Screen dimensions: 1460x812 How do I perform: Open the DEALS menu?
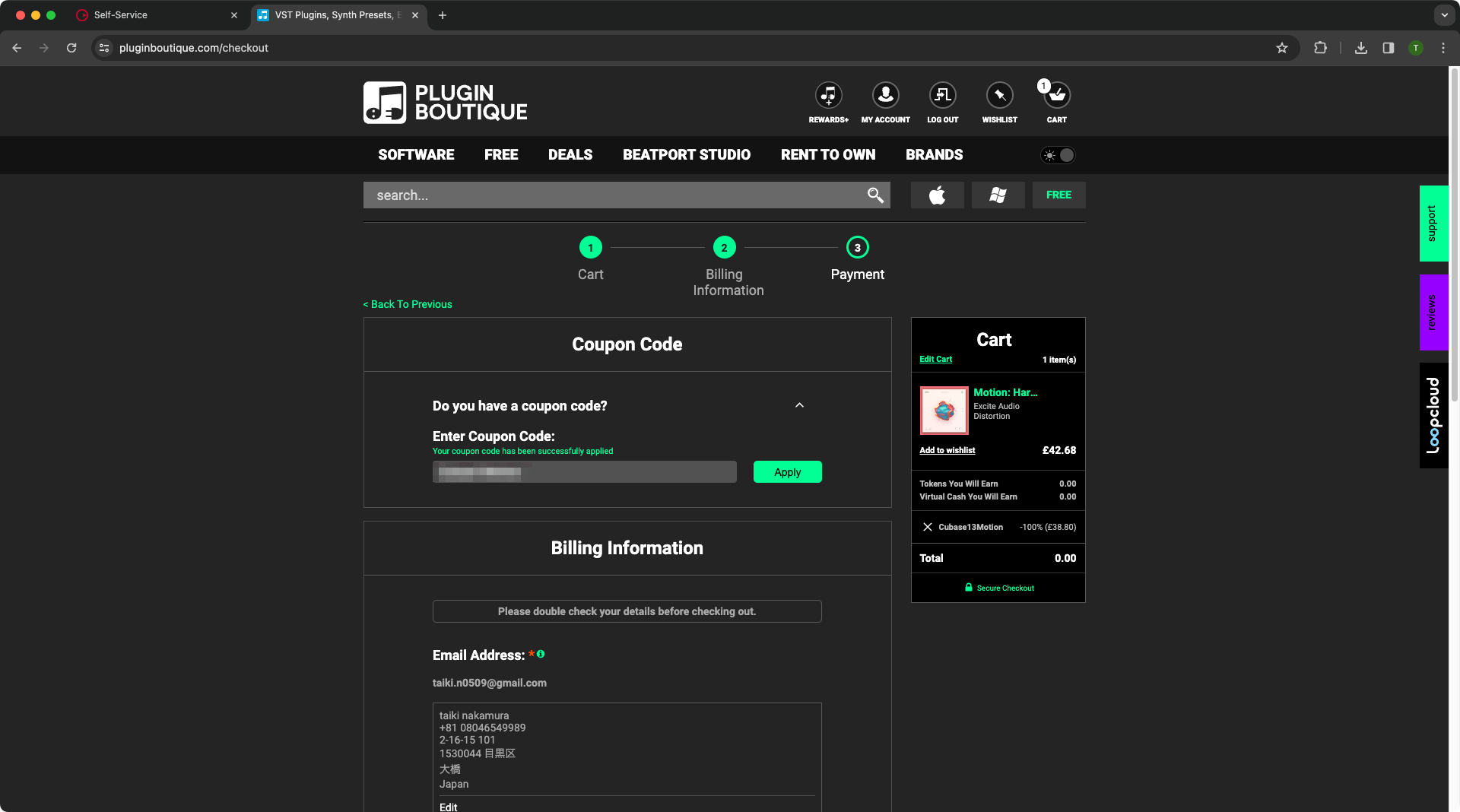point(570,155)
